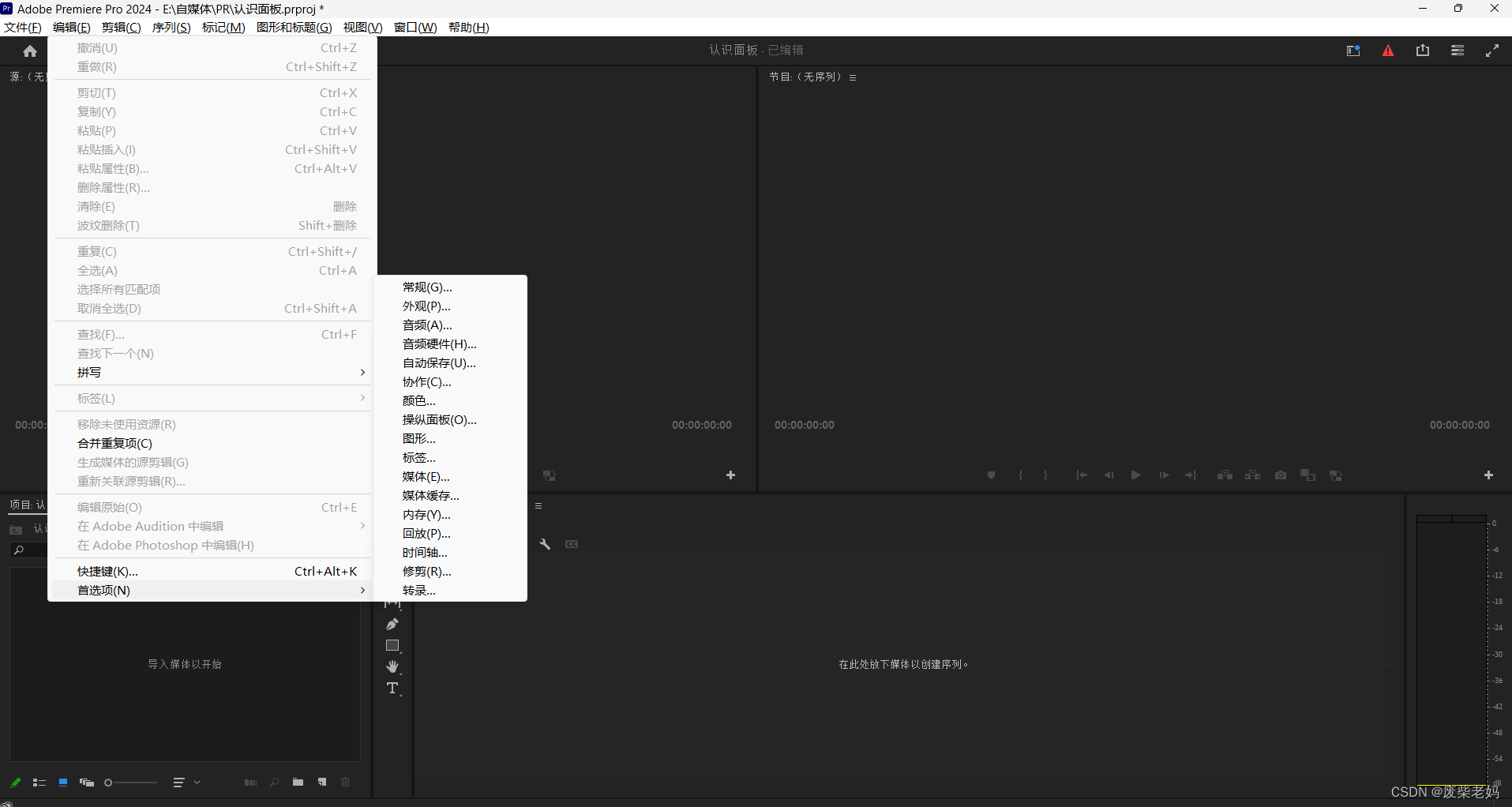1512x807 pixels.
Task: Mark Out point in Program monitor
Action: coord(1046,475)
